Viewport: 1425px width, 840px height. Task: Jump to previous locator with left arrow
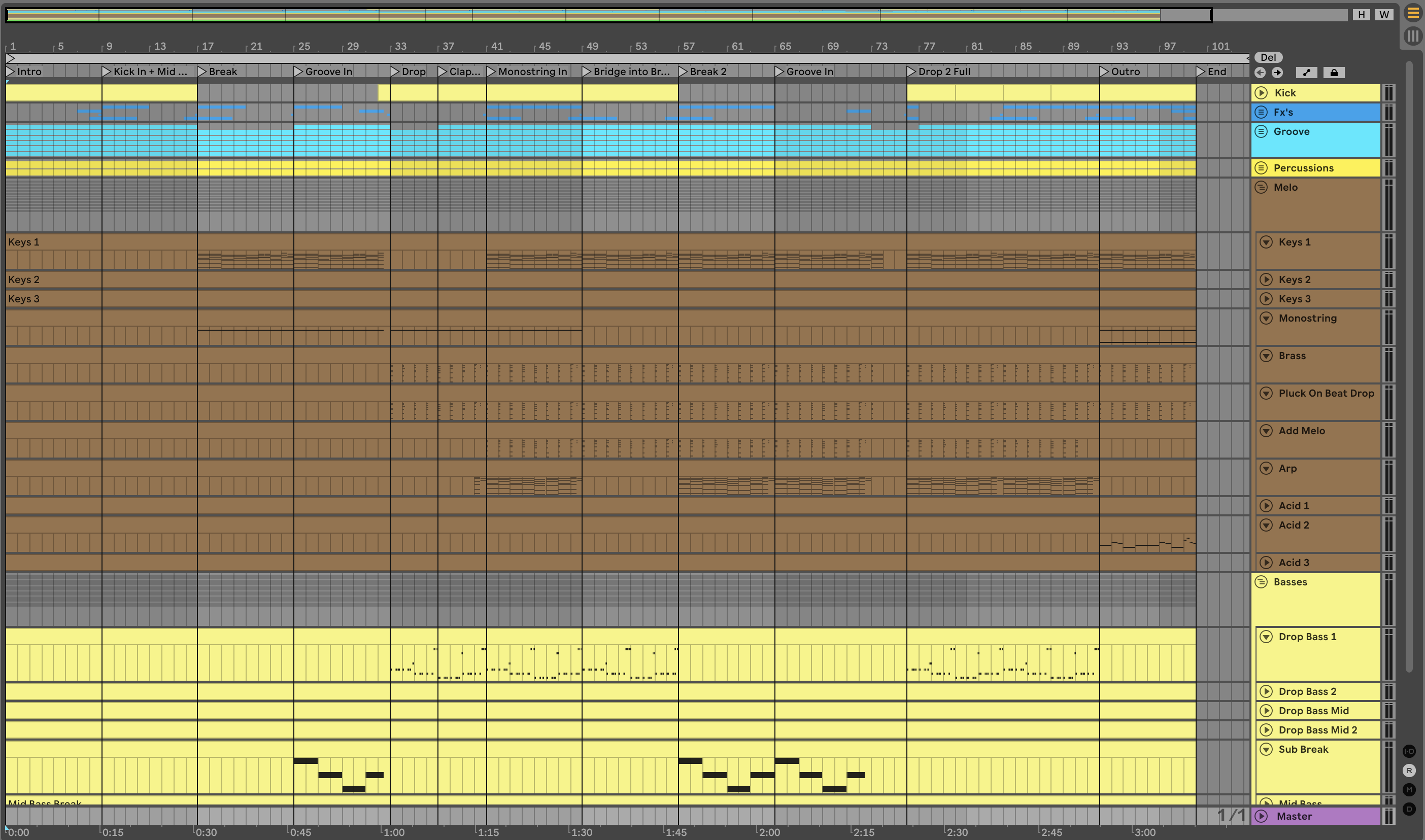pyautogui.click(x=1260, y=73)
